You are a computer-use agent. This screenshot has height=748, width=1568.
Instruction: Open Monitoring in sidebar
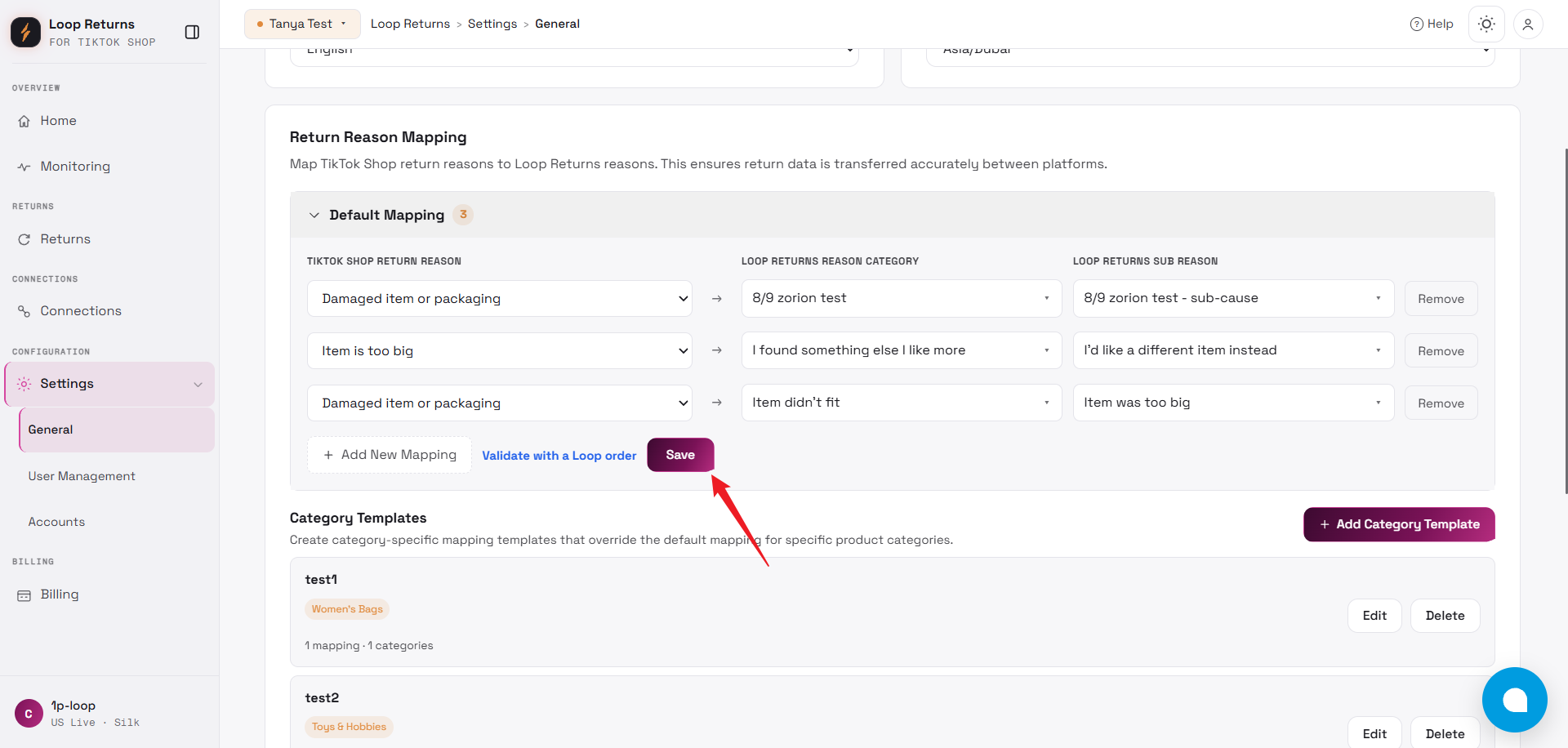coord(109,167)
